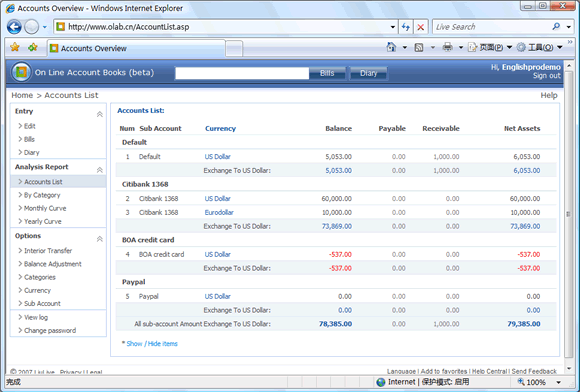Viewport: 580px width, 392px height.
Task: Expand the toolbar overflow chevron
Action: click(x=570, y=42)
